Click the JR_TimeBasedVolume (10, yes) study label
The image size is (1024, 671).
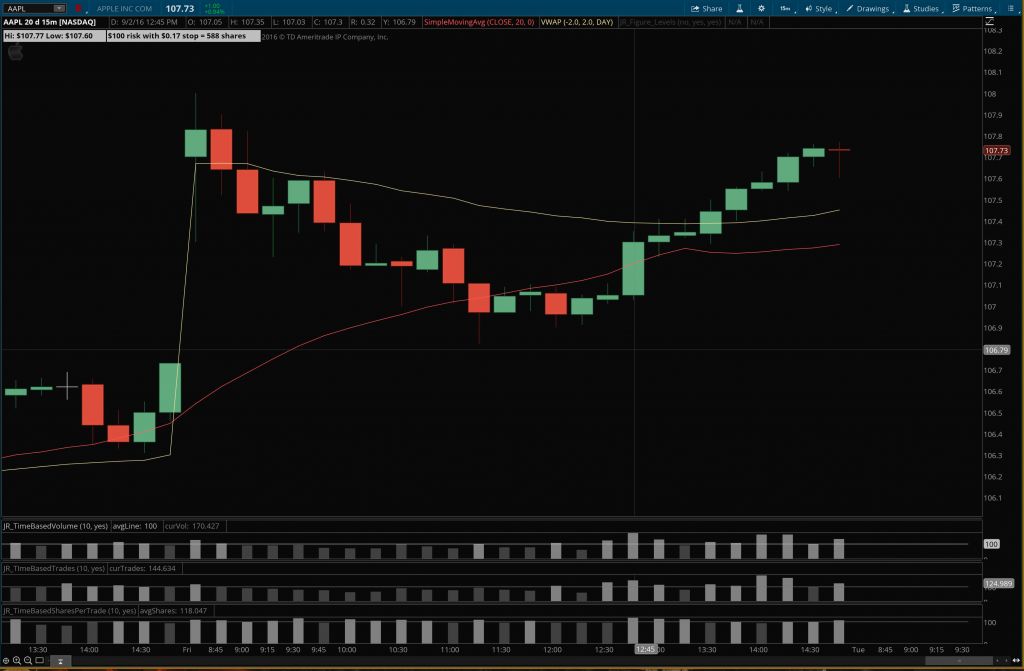pos(56,526)
